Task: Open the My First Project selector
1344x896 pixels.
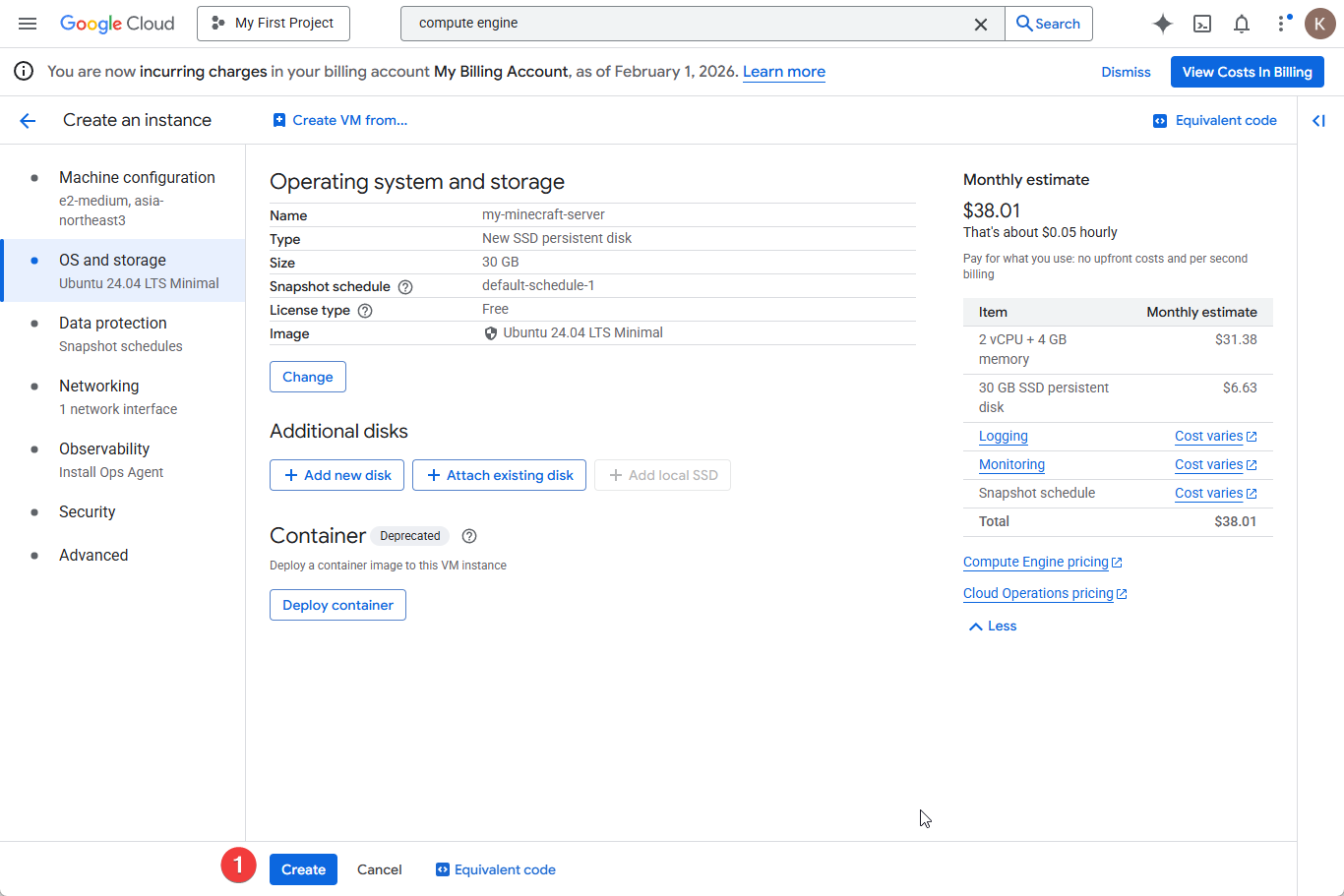Action: tap(274, 23)
